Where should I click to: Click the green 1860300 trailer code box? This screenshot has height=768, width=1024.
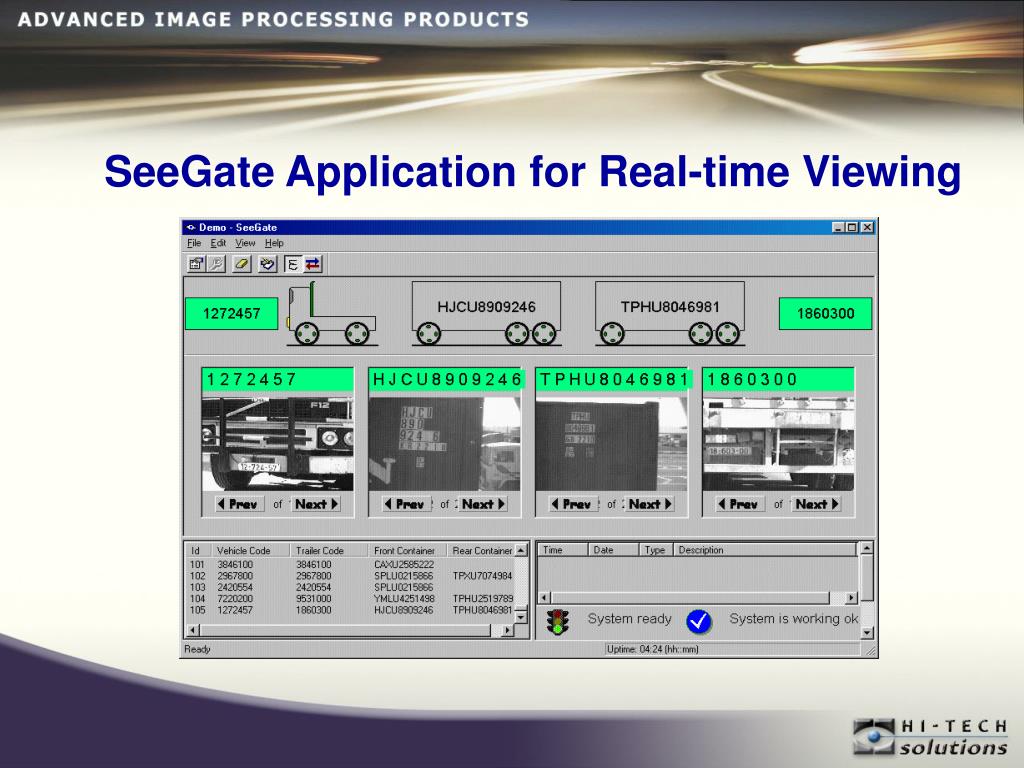pyautogui.click(x=825, y=313)
